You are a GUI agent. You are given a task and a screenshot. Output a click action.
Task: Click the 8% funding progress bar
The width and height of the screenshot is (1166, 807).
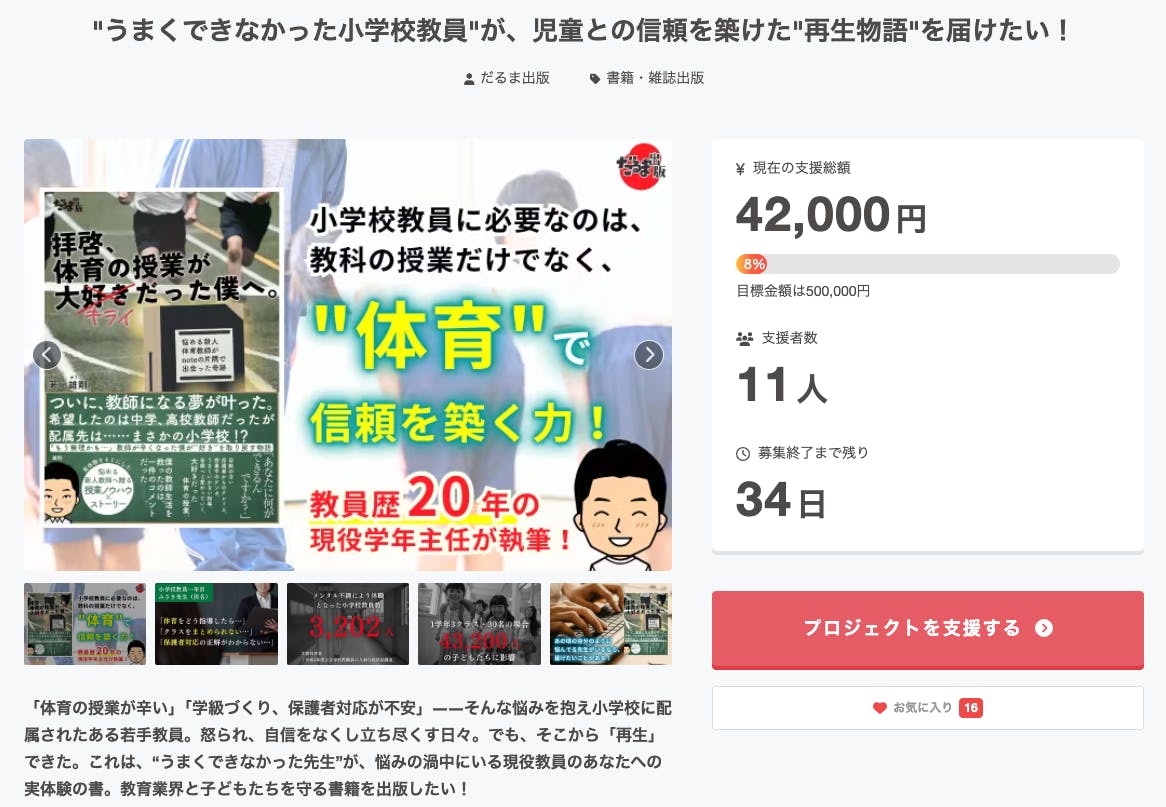click(x=927, y=264)
